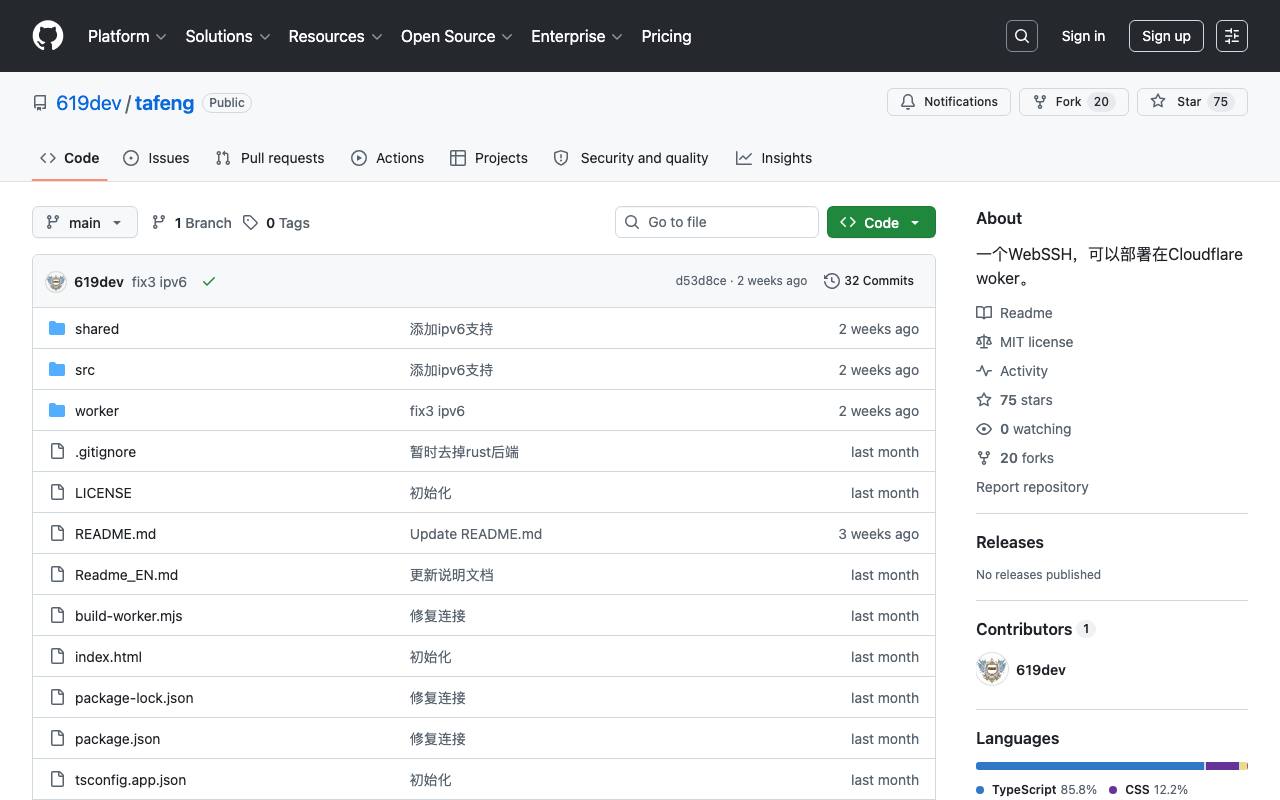Click the GitHub logo icon
This screenshot has height=800, width=1280.
point(48,36)
